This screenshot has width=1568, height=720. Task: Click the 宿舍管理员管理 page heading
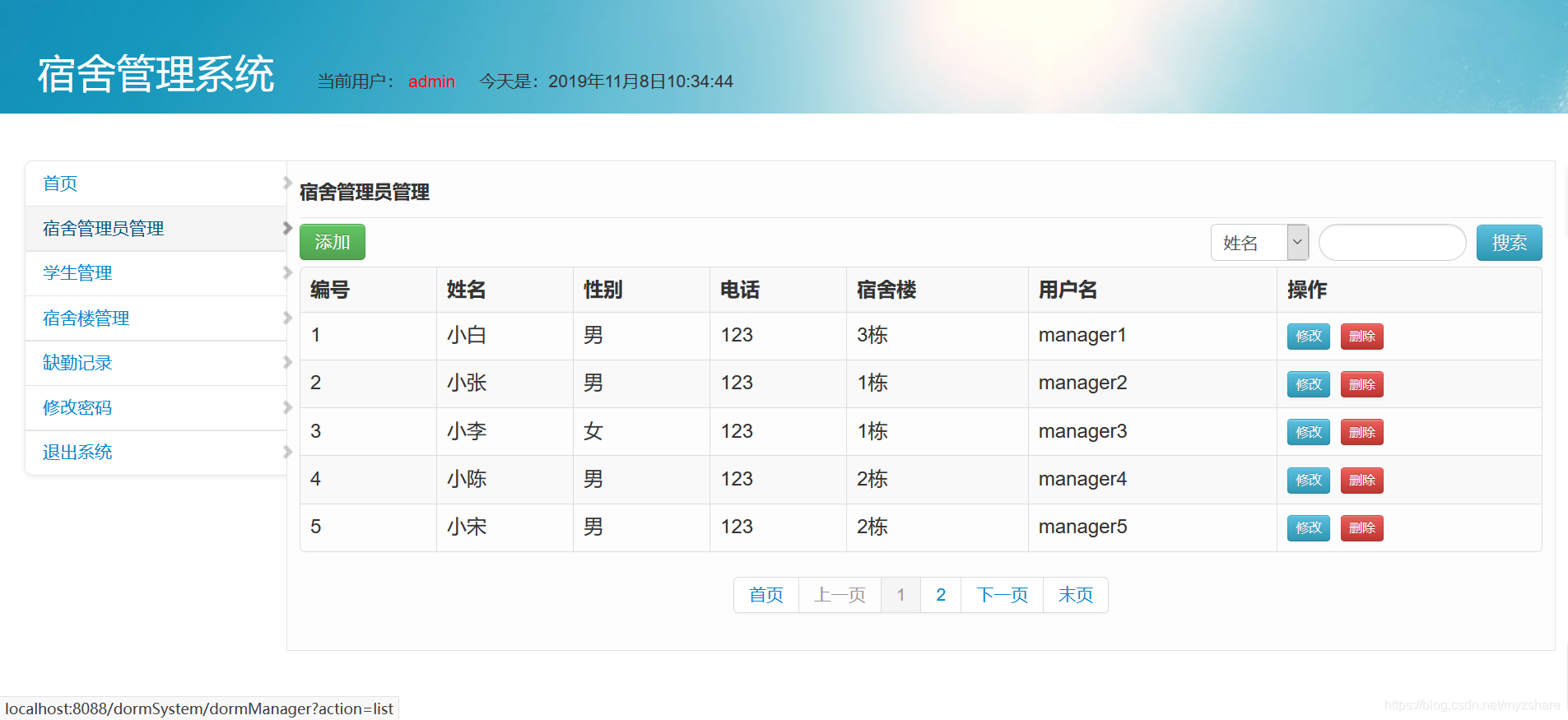[365, 192]
